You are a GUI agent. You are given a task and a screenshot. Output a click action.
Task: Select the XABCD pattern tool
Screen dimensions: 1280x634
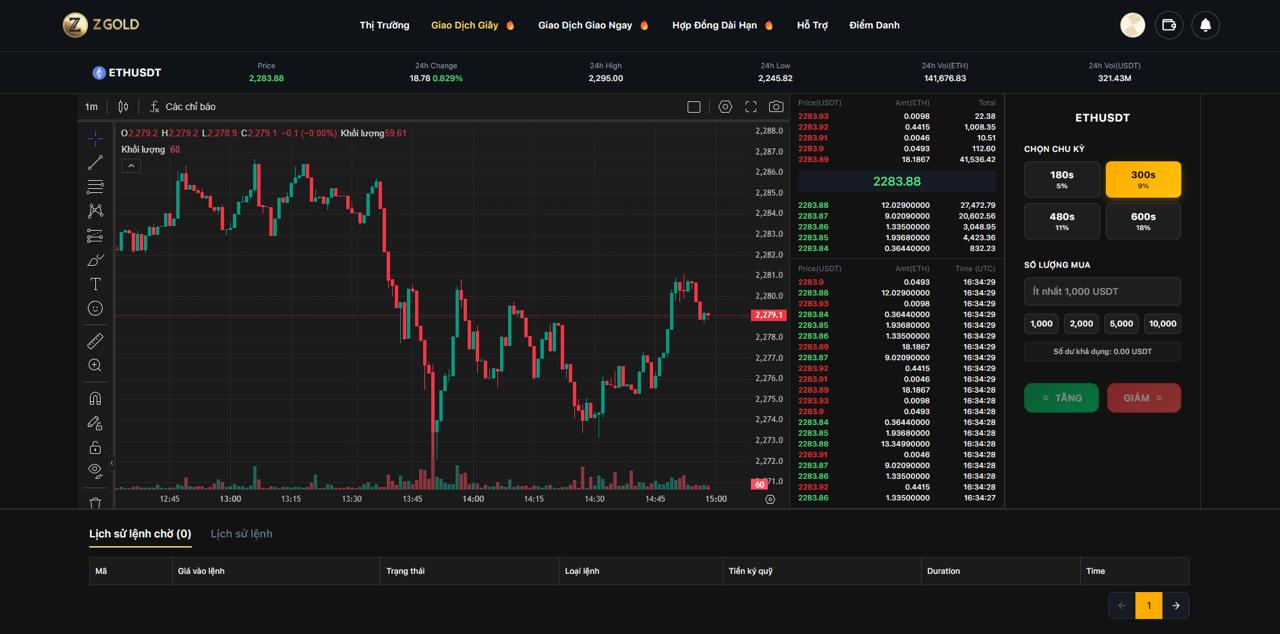point(95,211)
